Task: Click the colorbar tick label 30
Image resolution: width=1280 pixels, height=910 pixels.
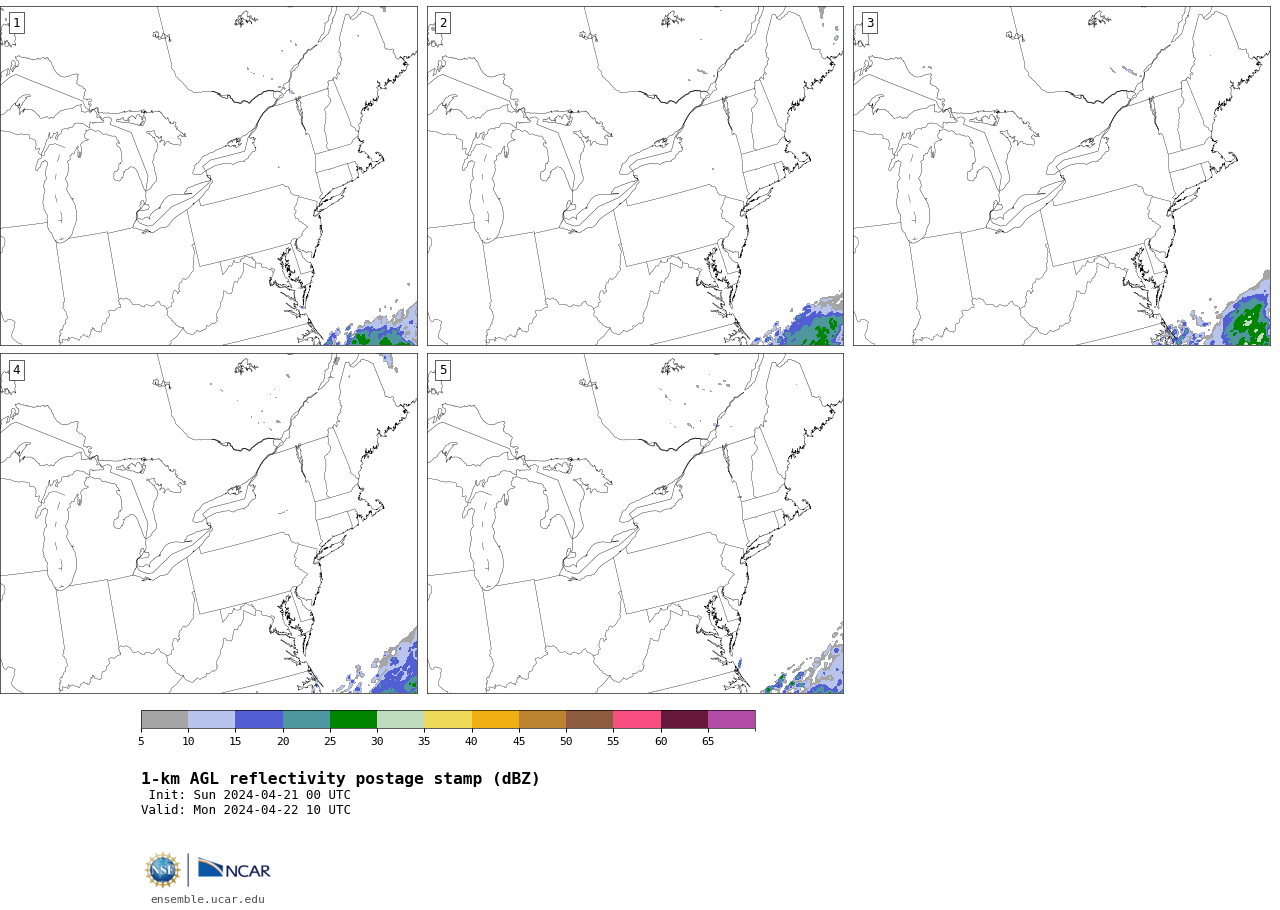Action: (x=377, y=741)
